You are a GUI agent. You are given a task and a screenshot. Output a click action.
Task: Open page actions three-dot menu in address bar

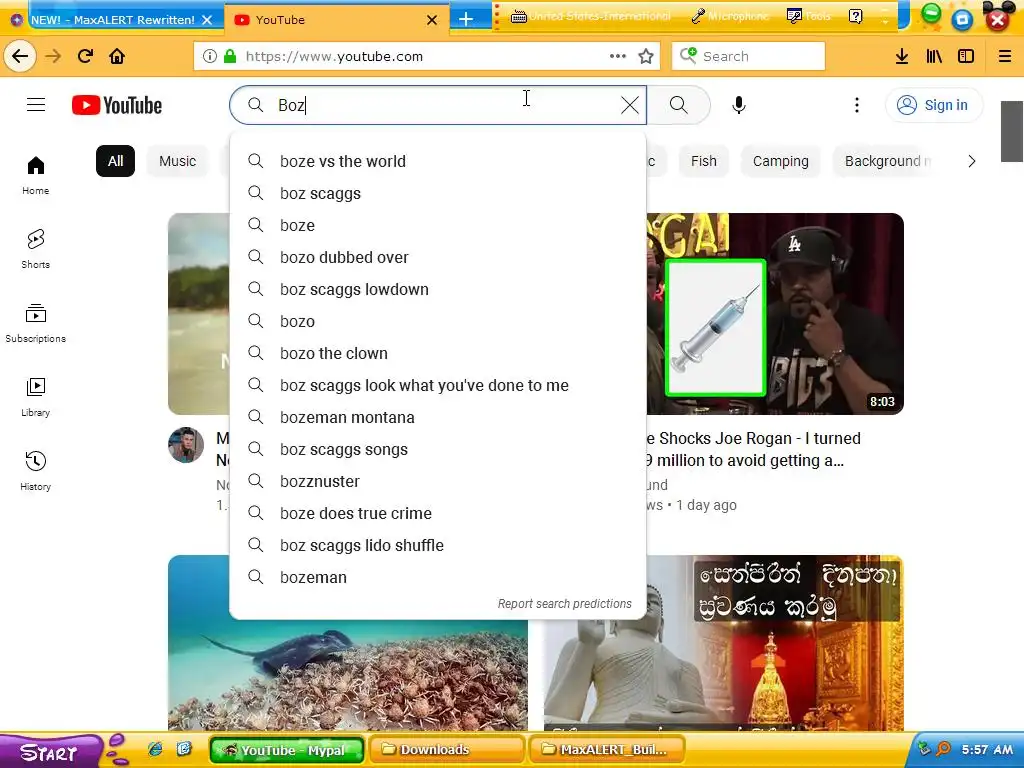(618, 56)
